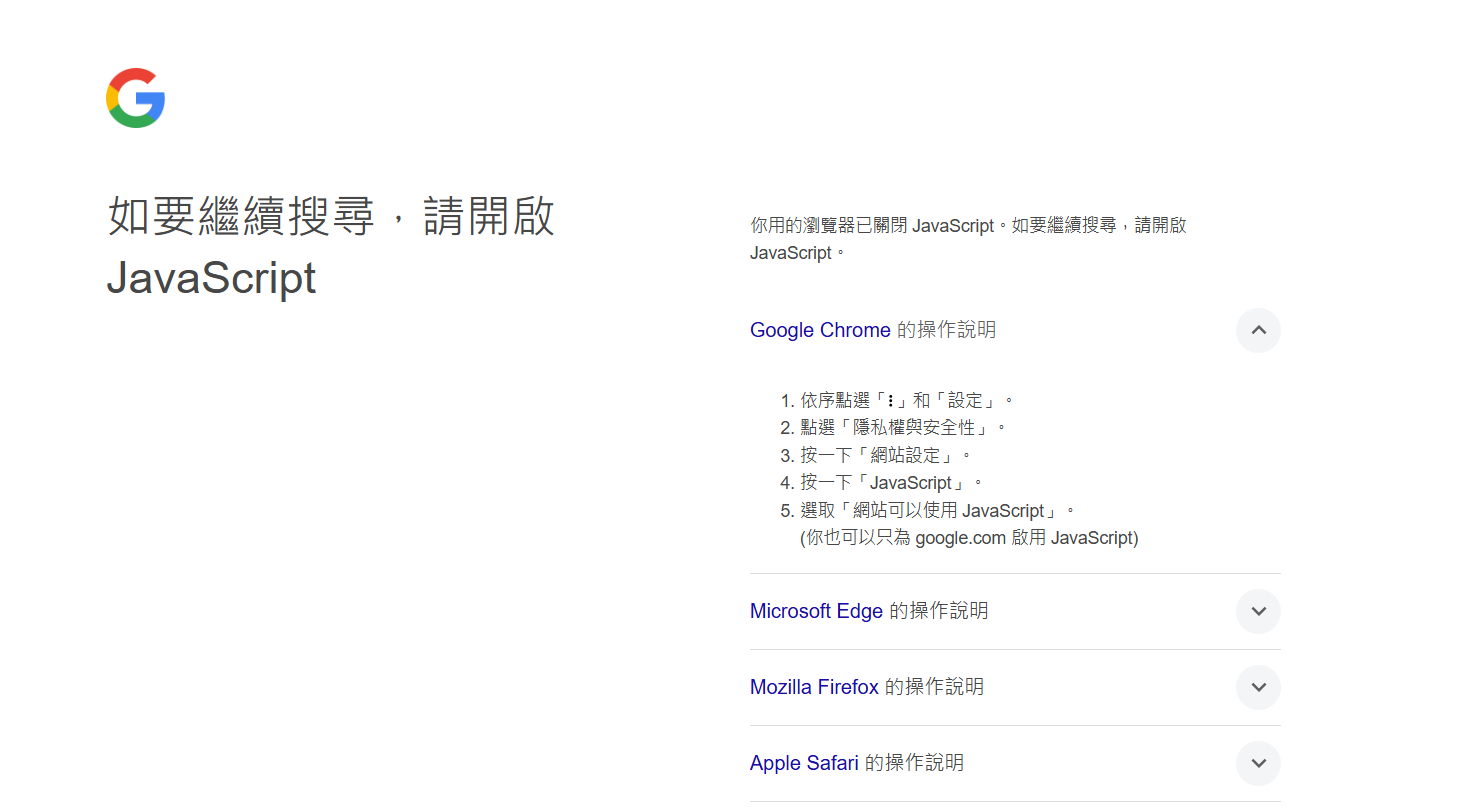Viewport: 1469px width, 811px height.
Task: Open the Mozilla Firefox link
Action: (x=813, y=687)
